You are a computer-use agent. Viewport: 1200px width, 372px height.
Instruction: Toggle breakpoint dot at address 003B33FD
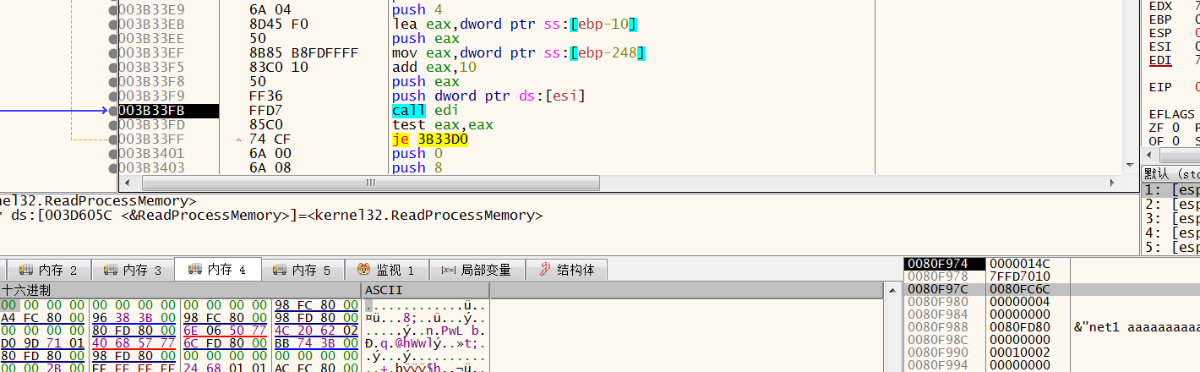pyautogui.click(x=112, y=125)
